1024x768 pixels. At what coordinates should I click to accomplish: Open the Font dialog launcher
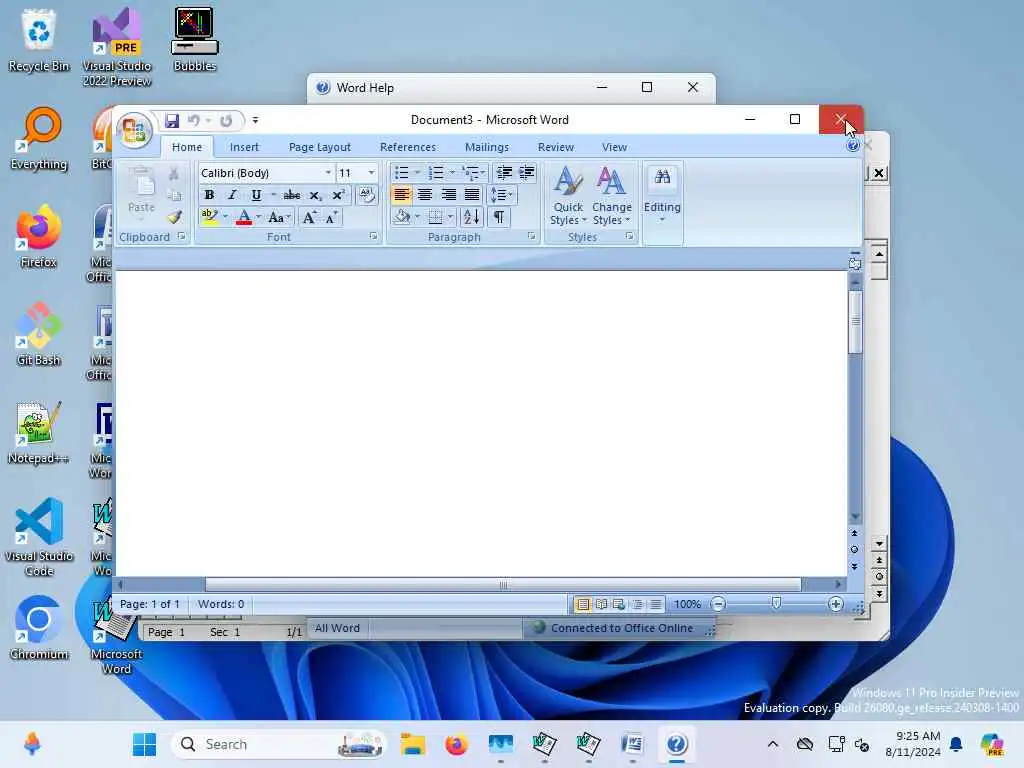[373, 237]
